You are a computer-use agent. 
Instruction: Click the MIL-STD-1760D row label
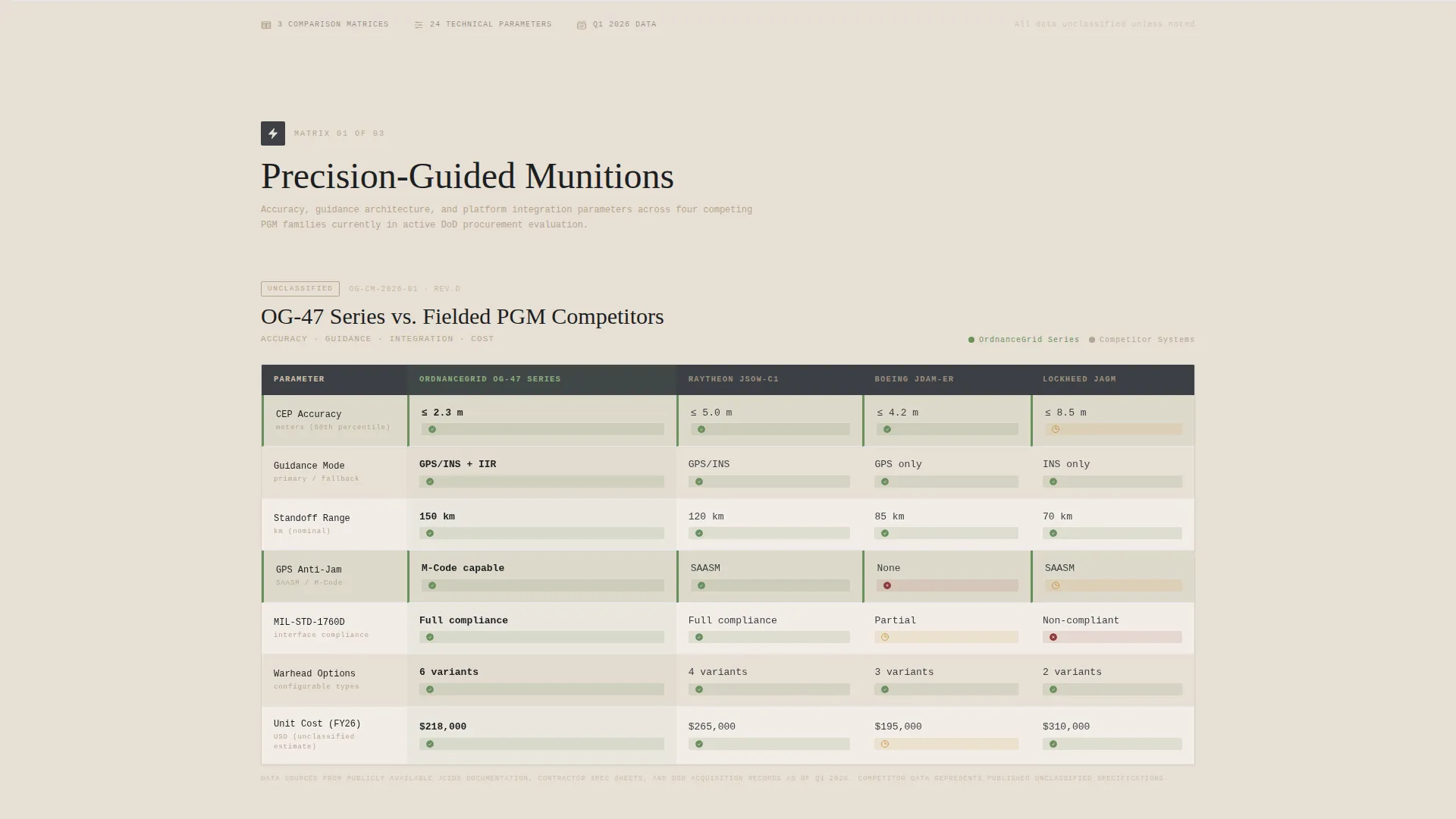tap(309, 623)
